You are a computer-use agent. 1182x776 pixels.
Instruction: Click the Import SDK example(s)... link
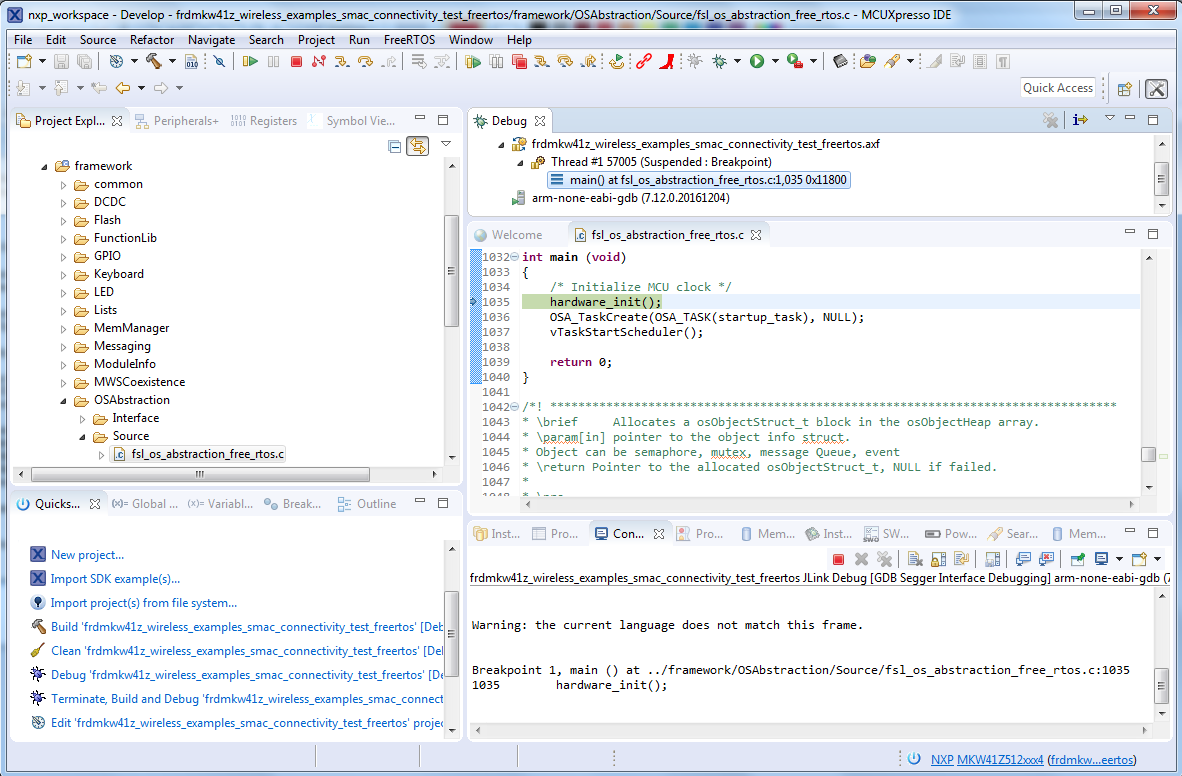[x=115, y=579]
